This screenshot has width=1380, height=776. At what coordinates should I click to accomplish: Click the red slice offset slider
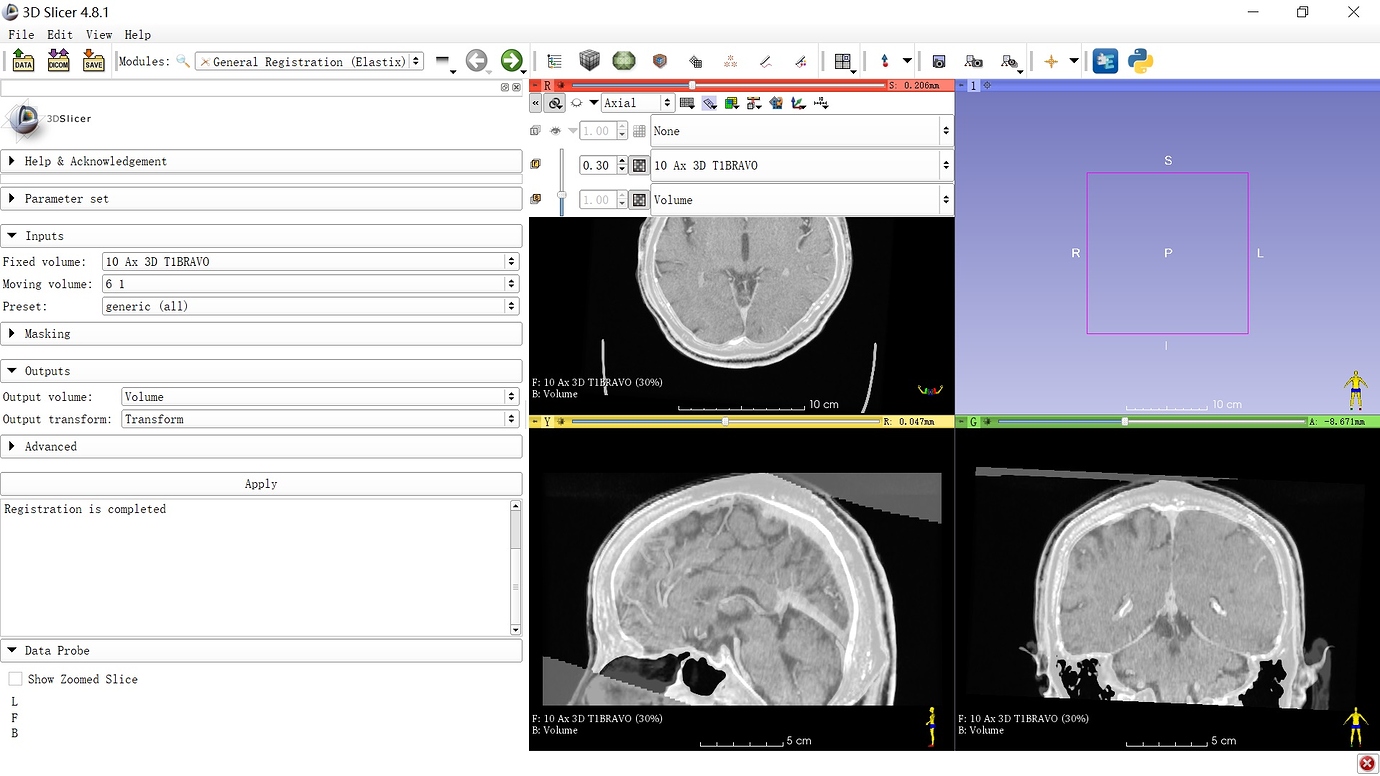[x=692, y=86]
